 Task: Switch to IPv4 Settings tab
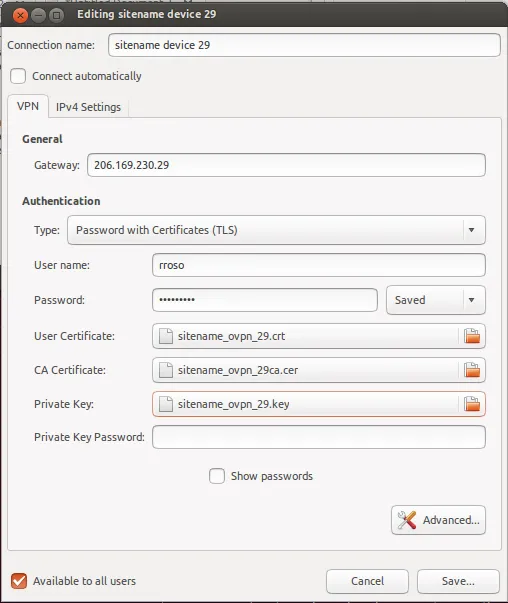point(88,107)
